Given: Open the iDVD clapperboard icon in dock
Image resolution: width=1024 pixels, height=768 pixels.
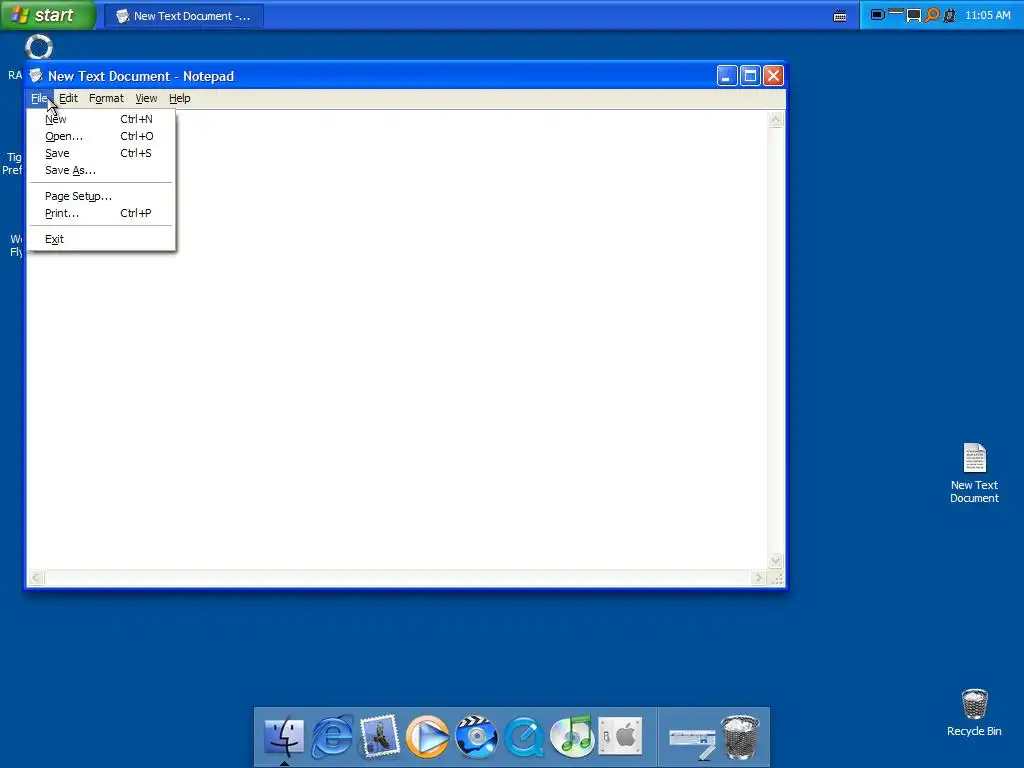Looking at the screenshot, I should (x=476, y=737).
